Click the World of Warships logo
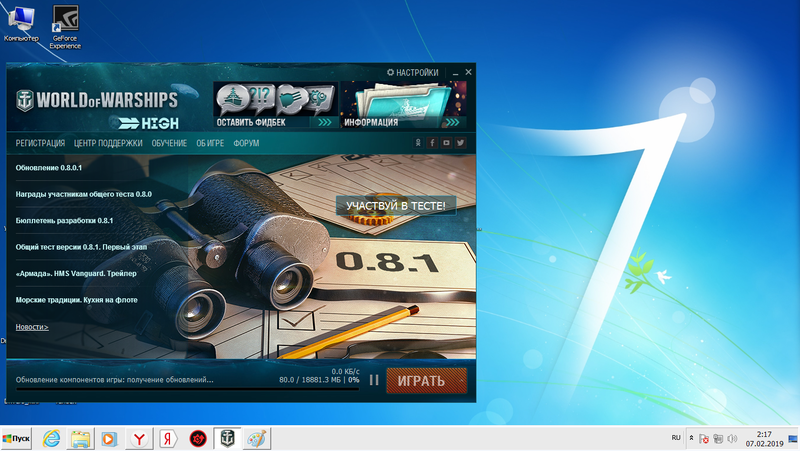Viewport: 800px width, 451px height. (x=97, y=101)
